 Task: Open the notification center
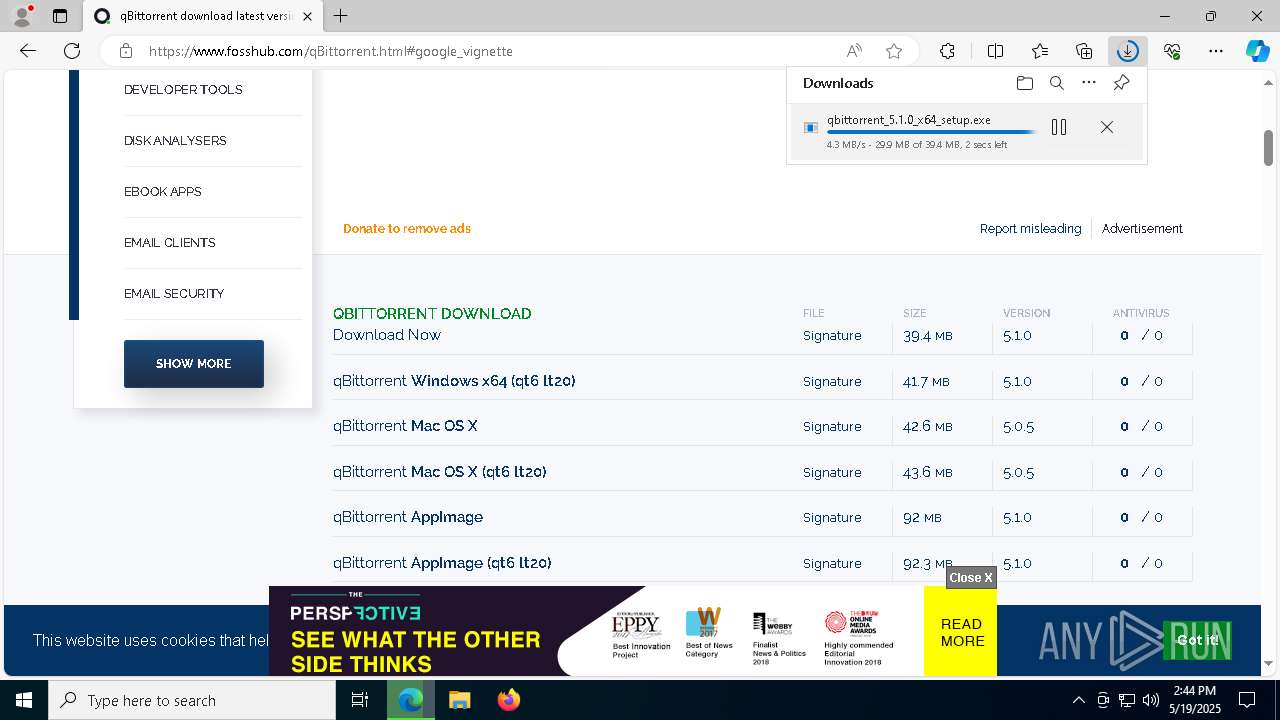(1247, 700)
